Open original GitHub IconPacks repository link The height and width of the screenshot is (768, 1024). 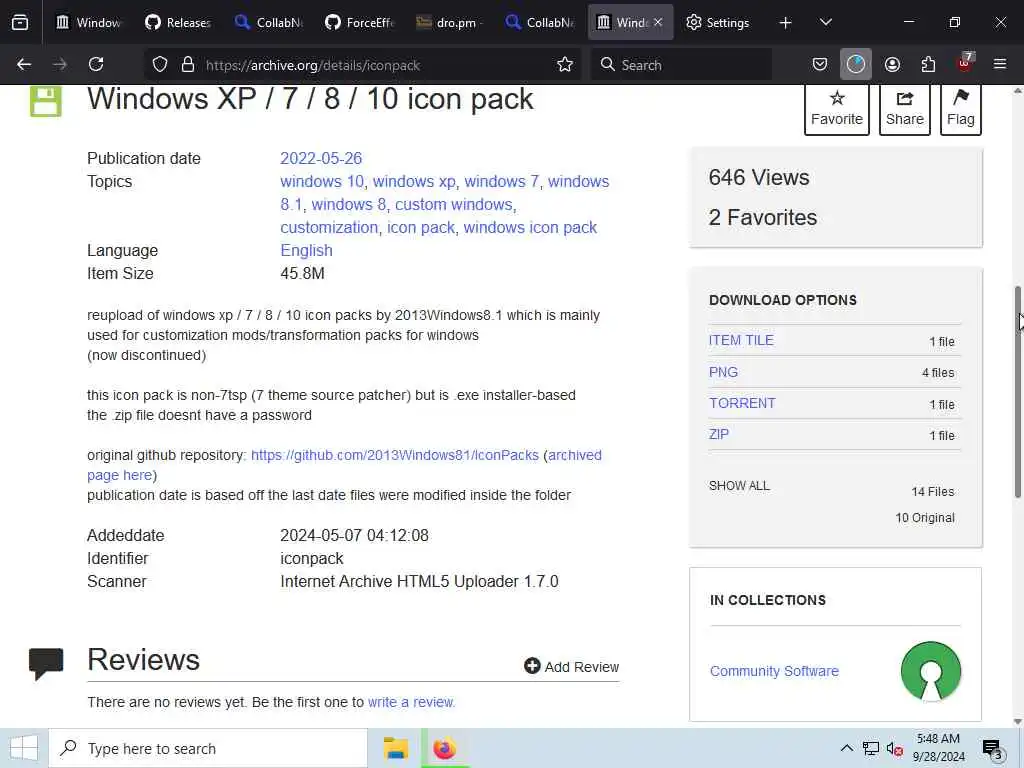click(x=394, y=455)
